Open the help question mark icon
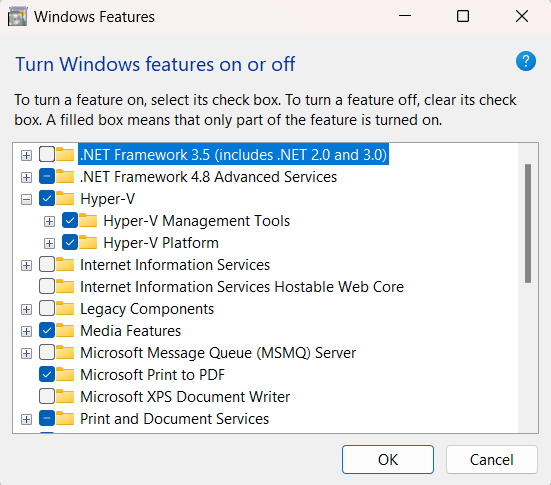Image resolution: width=551 pixels, height=485 pixels. pyautogui.click(x=526, y=61)
